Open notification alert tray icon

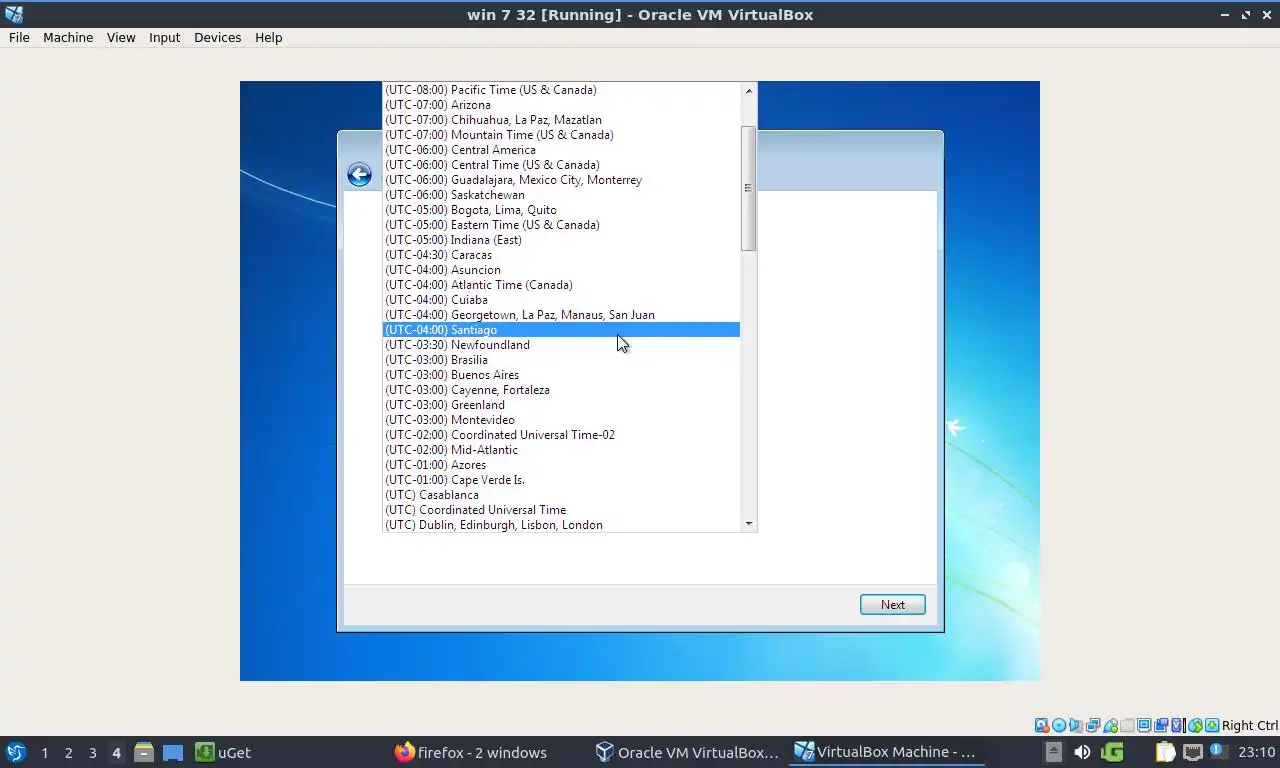click(1218, 752)
